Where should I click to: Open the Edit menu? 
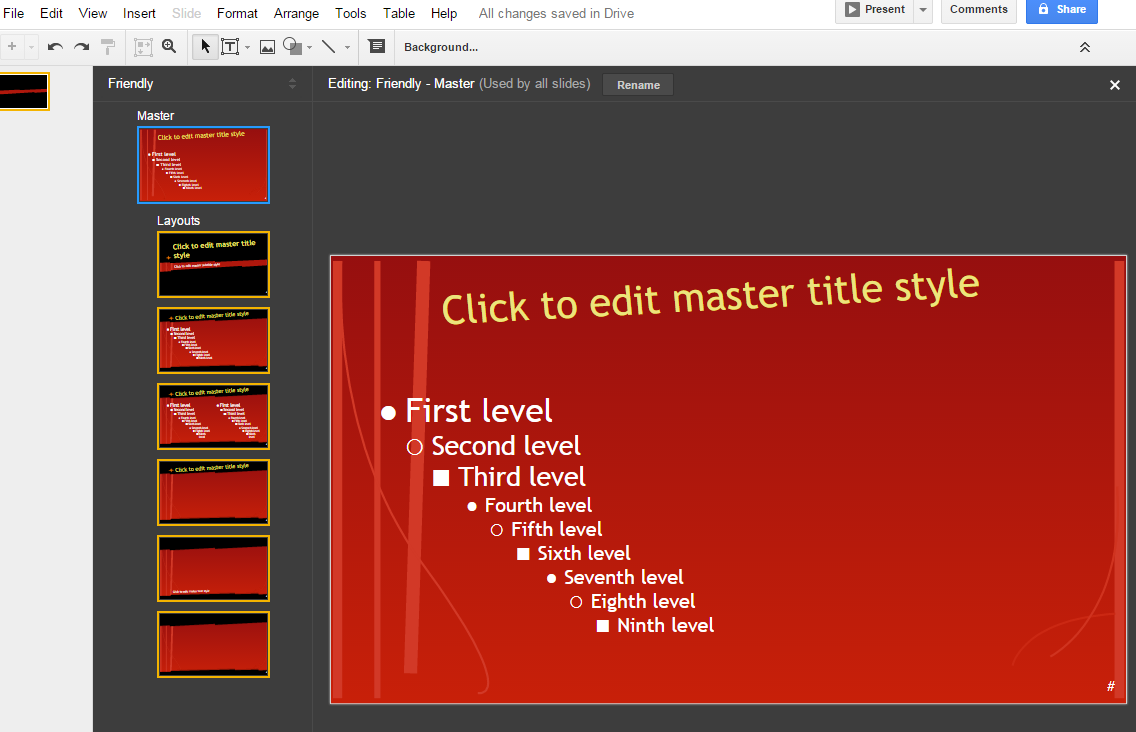(51, 13)
